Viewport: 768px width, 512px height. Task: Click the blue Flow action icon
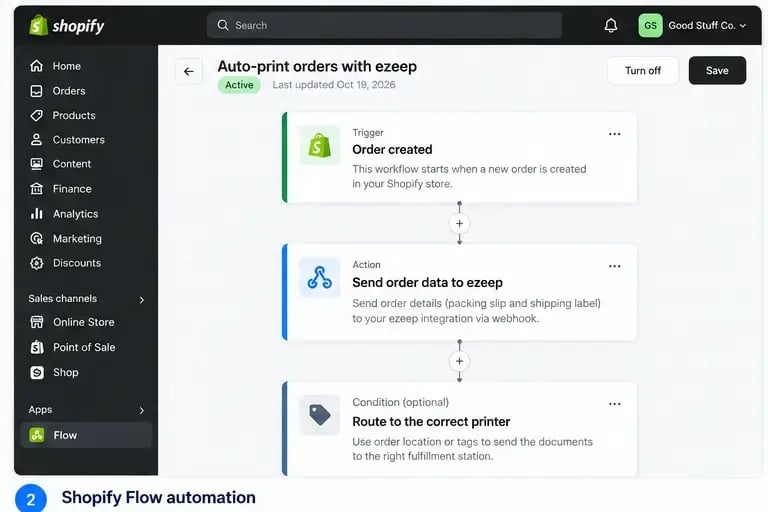[x=320, y=277]
